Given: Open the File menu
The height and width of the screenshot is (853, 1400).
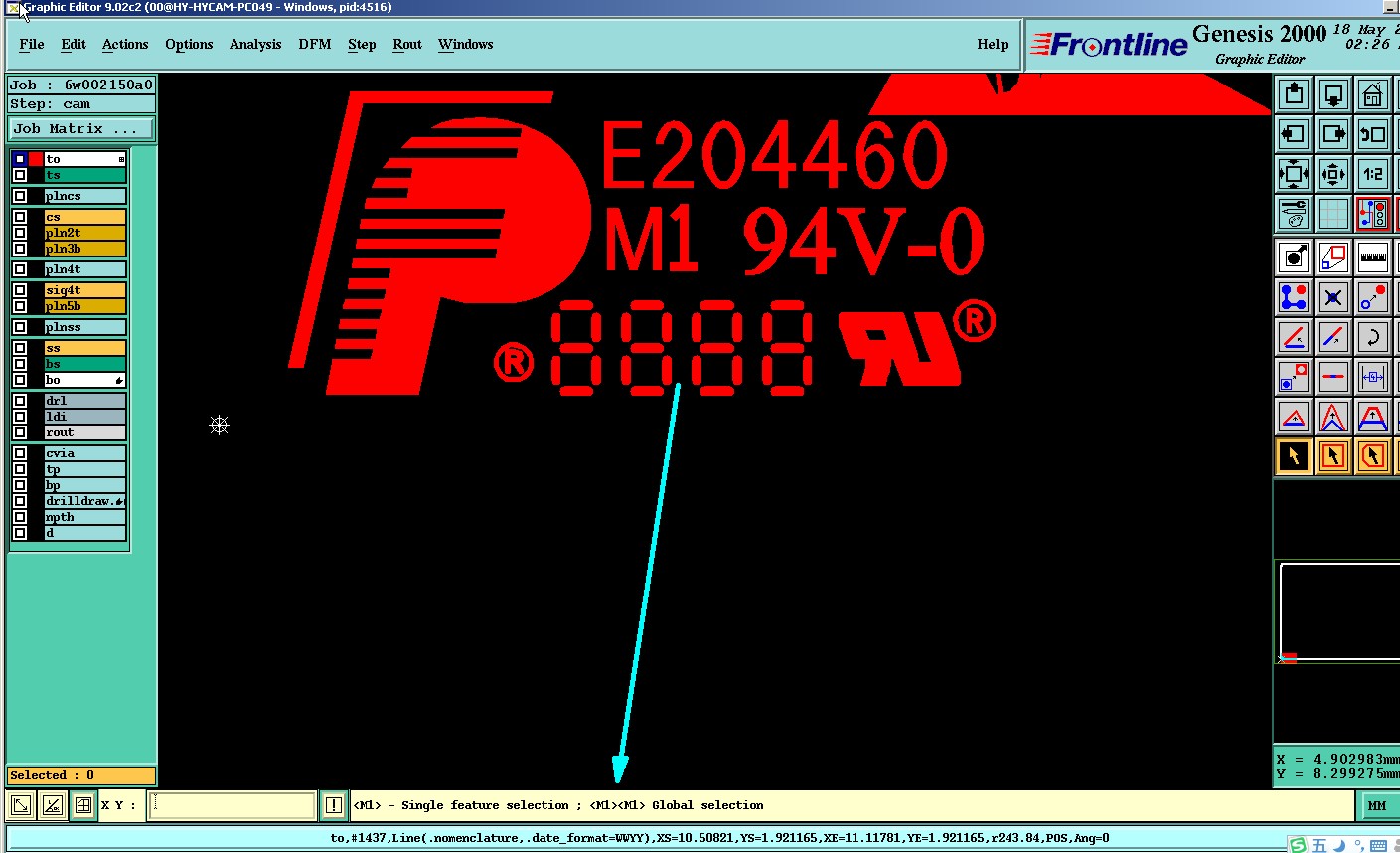Looking at the screenshot, I should [x=32, y=44].
